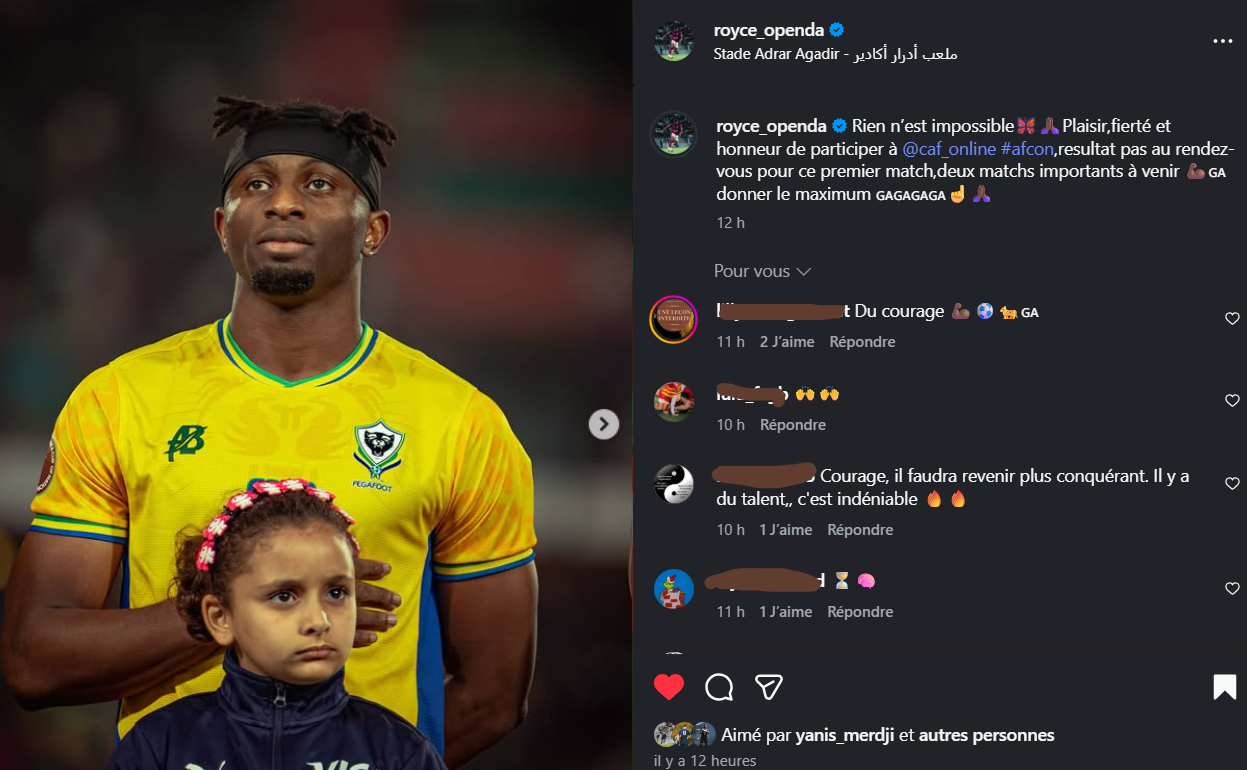
Task: Go to next photo with arrow button
Action: [x=603, y=425]
